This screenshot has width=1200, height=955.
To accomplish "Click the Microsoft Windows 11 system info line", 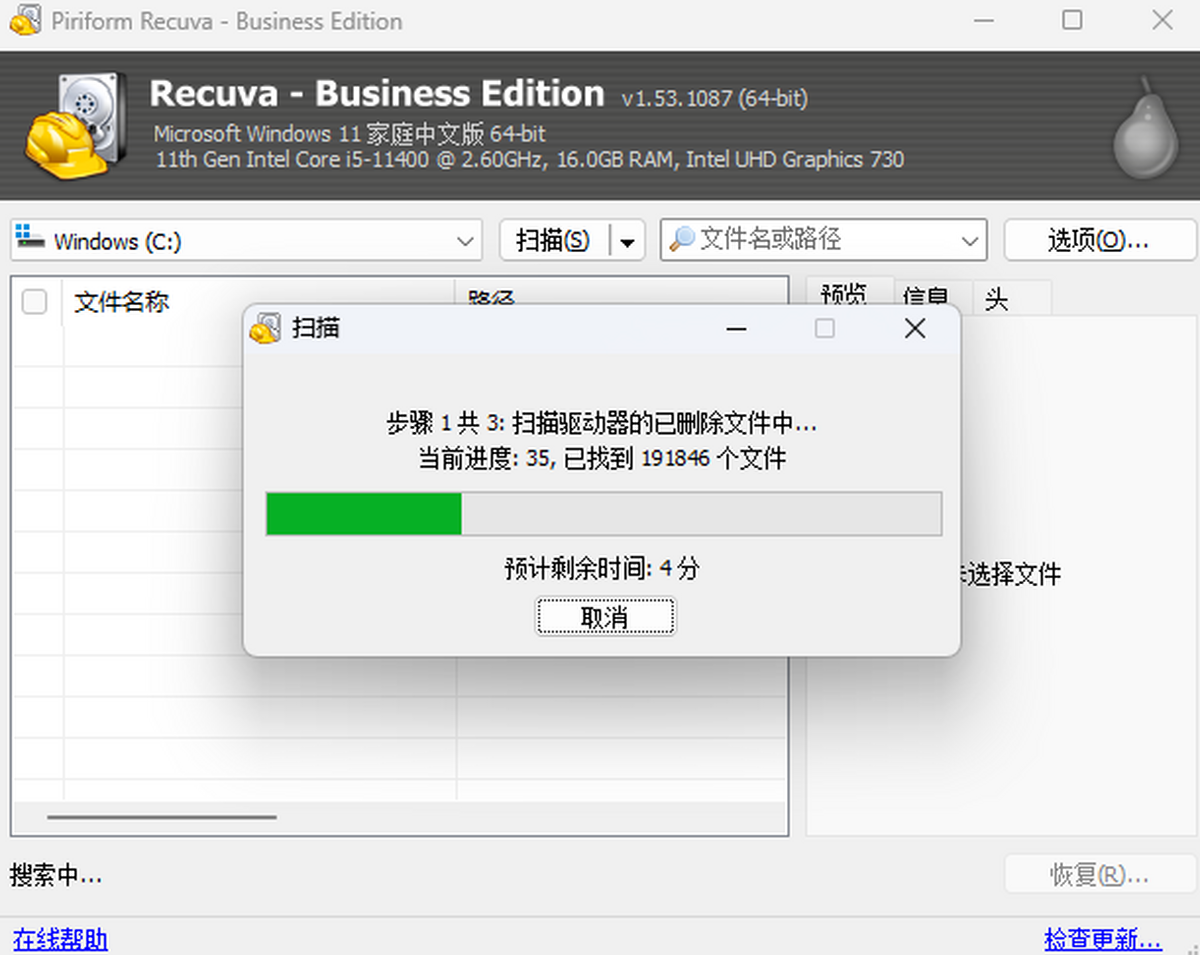I will (350, 133).
